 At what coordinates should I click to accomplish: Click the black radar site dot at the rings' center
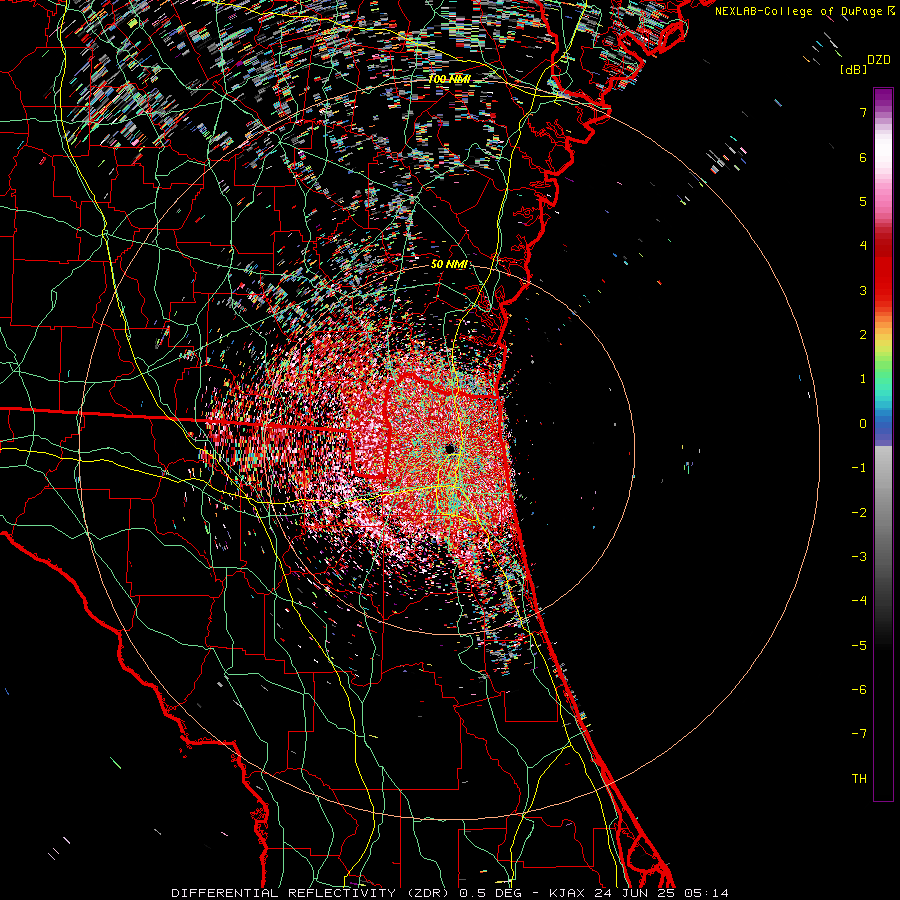click(x=450, y=449)
